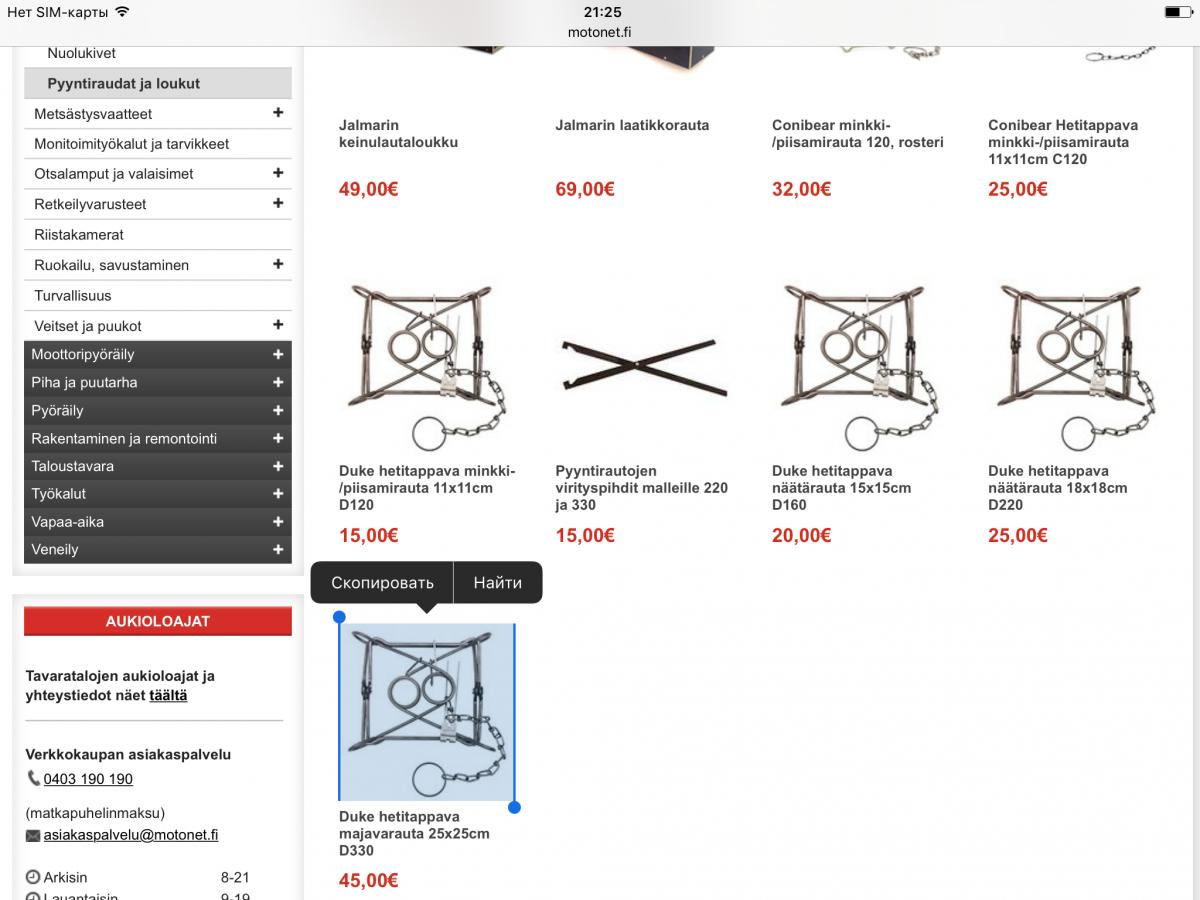Tap the phone icon beside 0403 190 190
This screenshot has height=900, width=1200.
pos(34,779)
